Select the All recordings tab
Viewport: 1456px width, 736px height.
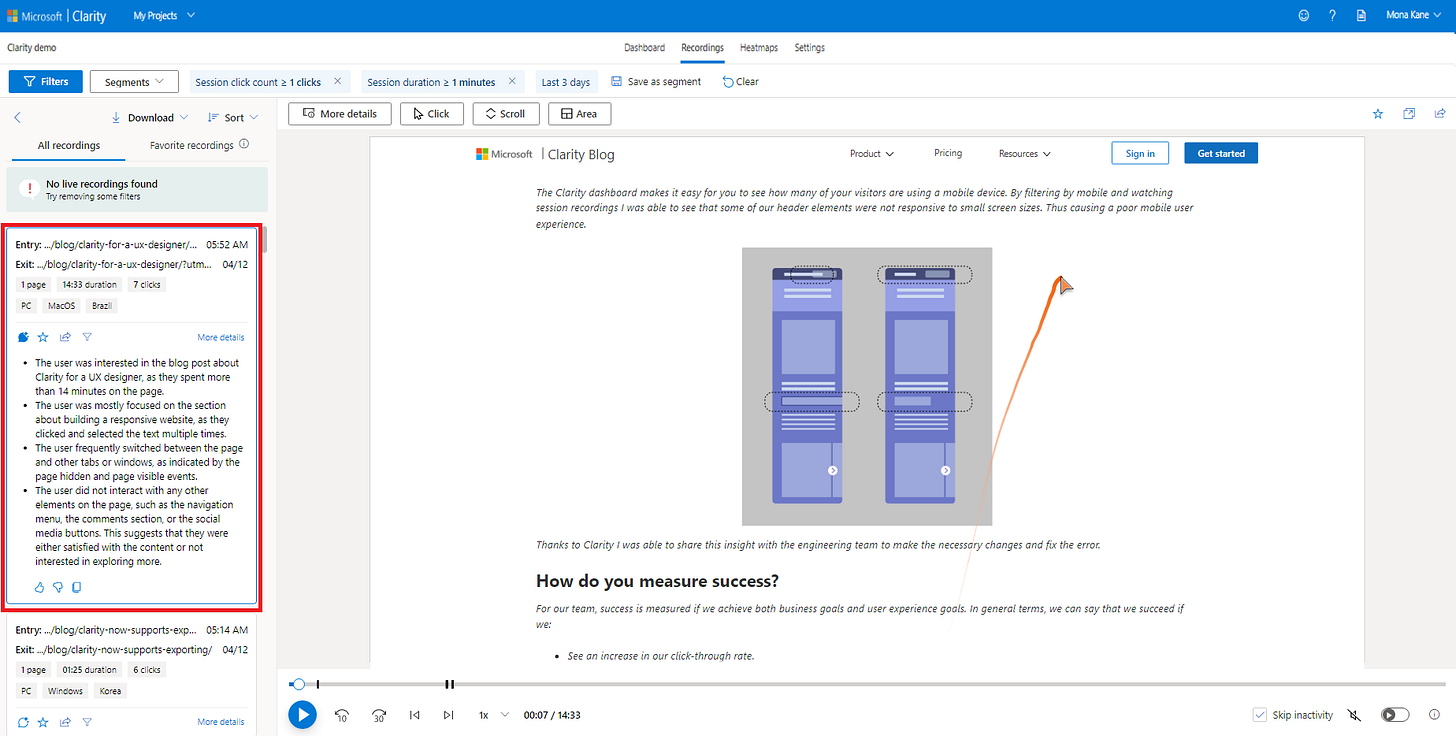click(69, 145)
